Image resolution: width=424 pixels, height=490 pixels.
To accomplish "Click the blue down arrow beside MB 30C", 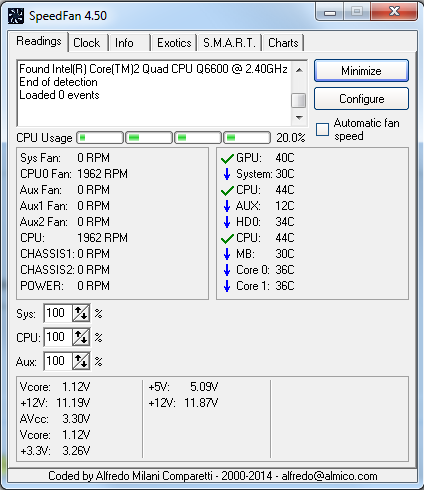I will tap(227, 254).
